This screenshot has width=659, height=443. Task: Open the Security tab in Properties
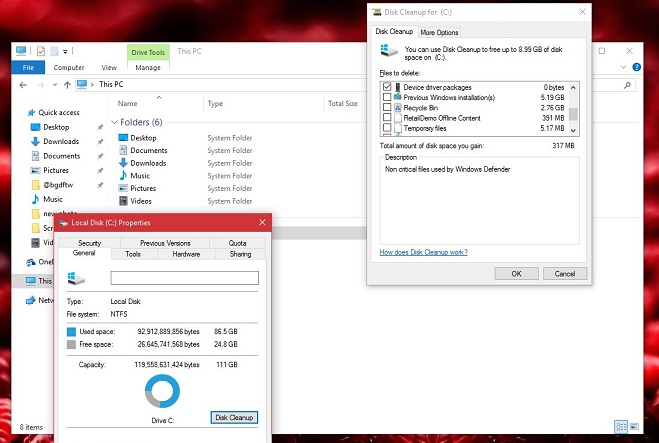90,243
